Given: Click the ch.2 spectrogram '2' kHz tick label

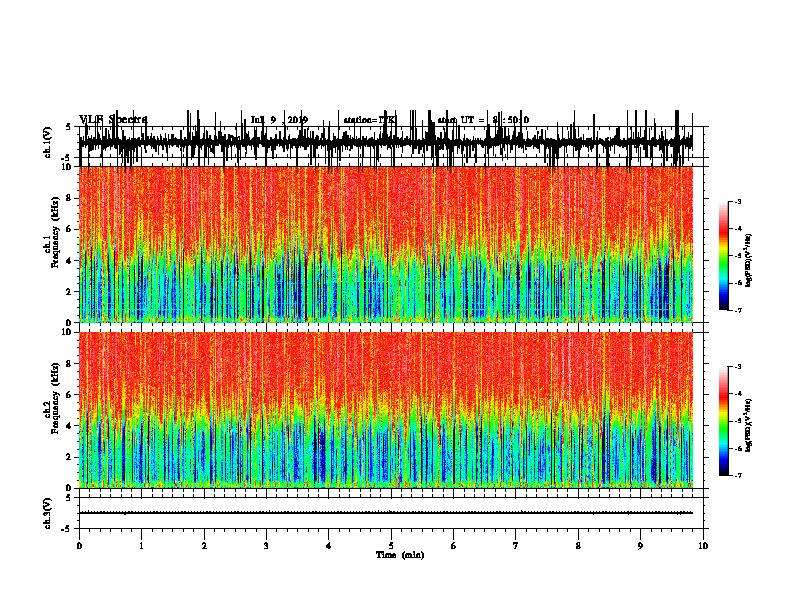Looking at the screenshot, I should [x=70, y=457].
